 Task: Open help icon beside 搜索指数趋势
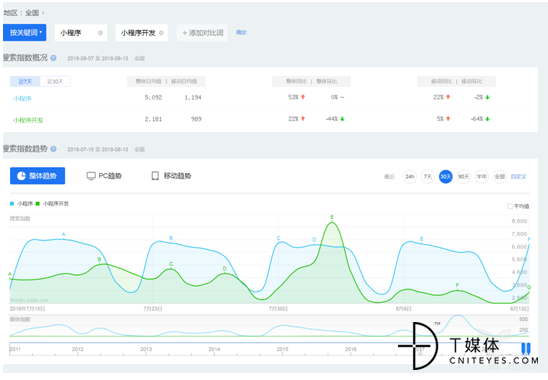coord(53,149)
